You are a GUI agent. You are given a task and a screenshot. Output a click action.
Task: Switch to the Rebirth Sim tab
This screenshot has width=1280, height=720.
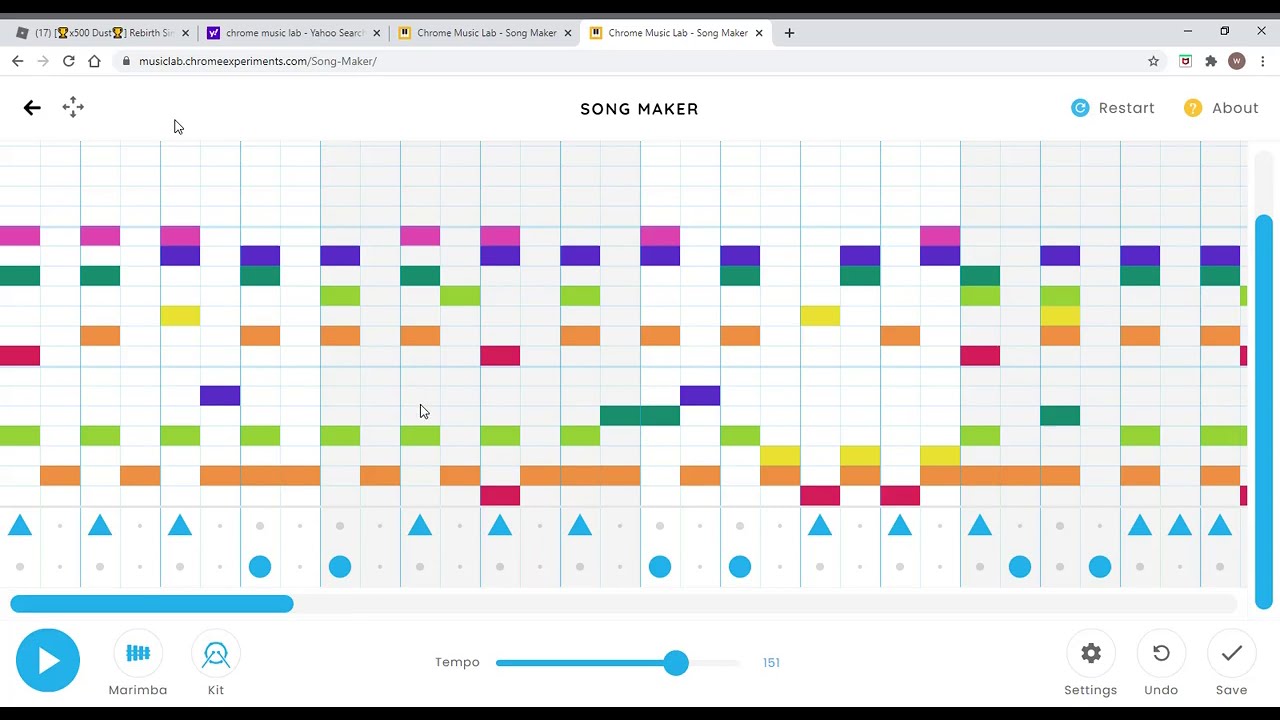[101, 33]
